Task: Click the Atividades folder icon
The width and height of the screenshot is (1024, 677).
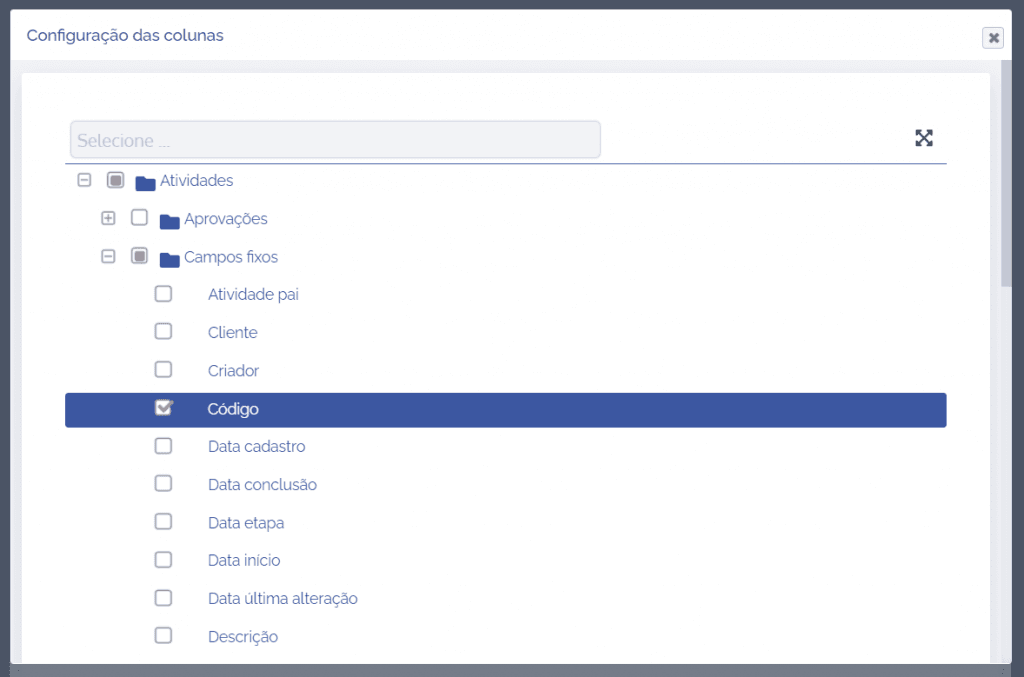Action: (145, 182)
